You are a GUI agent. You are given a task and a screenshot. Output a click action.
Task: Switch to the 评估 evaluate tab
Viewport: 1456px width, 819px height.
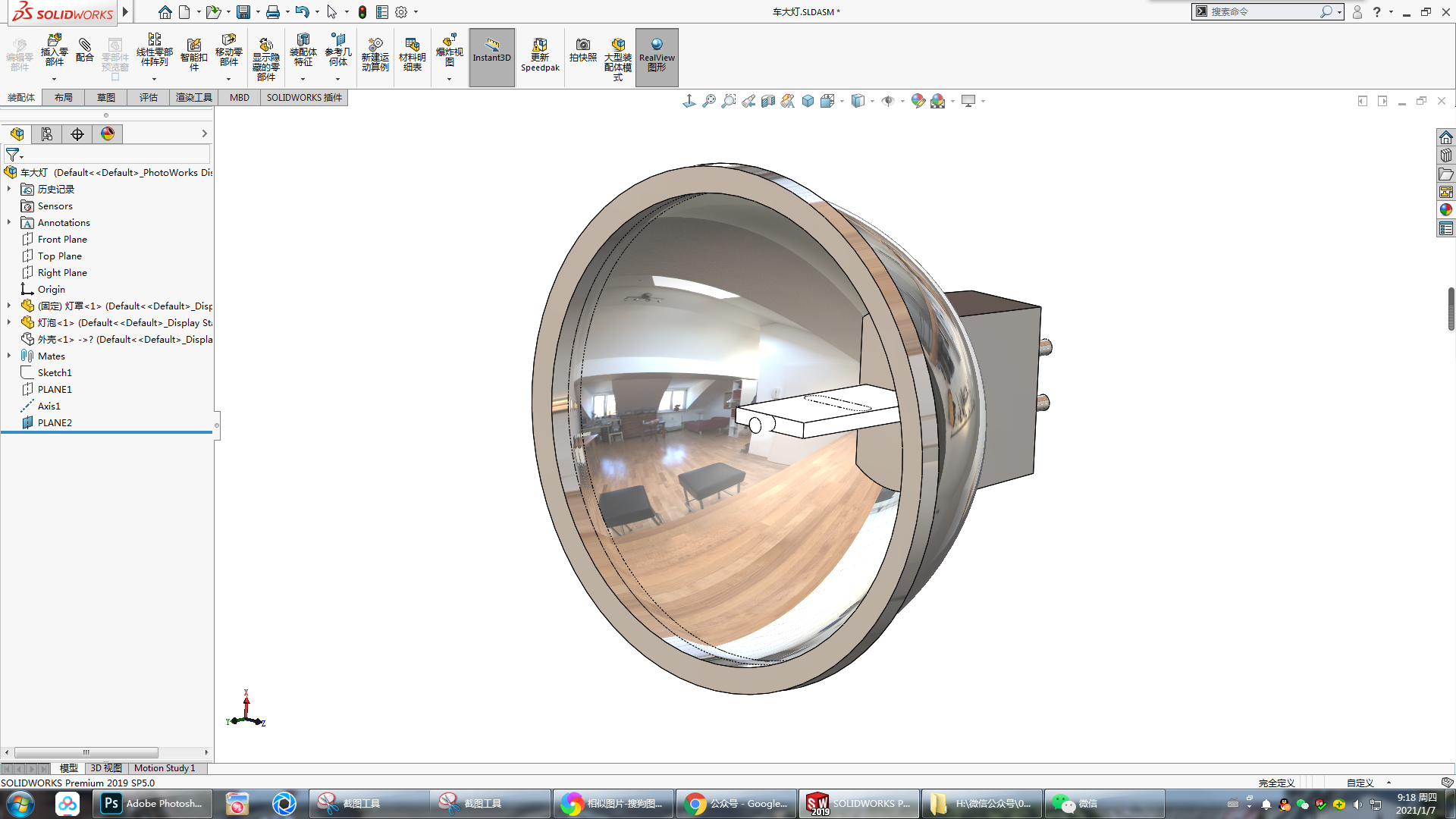click(x=148, y=97)
